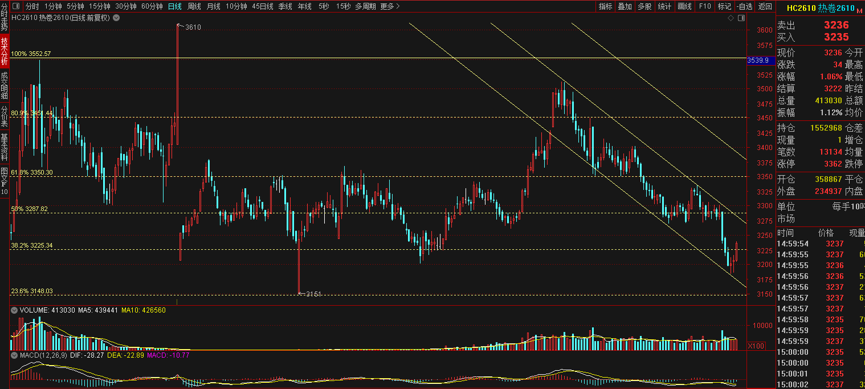Open 多周期 multi-period view
Image resolution: width=865 pixels, height=389 pixels.
click(x=366, y=7)
